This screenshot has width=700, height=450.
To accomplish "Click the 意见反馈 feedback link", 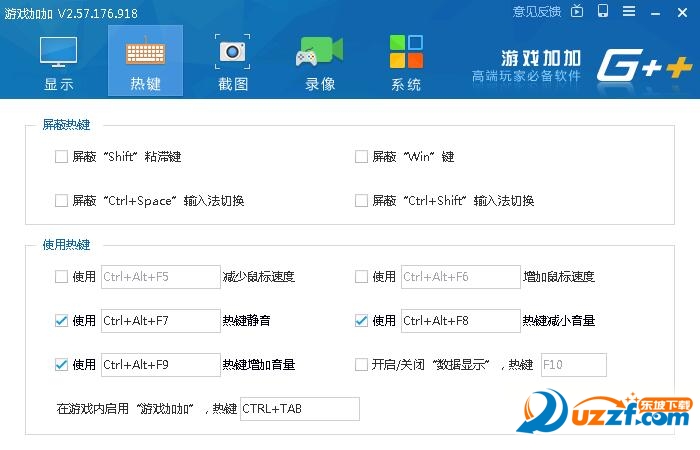I will tap(537, 11).
